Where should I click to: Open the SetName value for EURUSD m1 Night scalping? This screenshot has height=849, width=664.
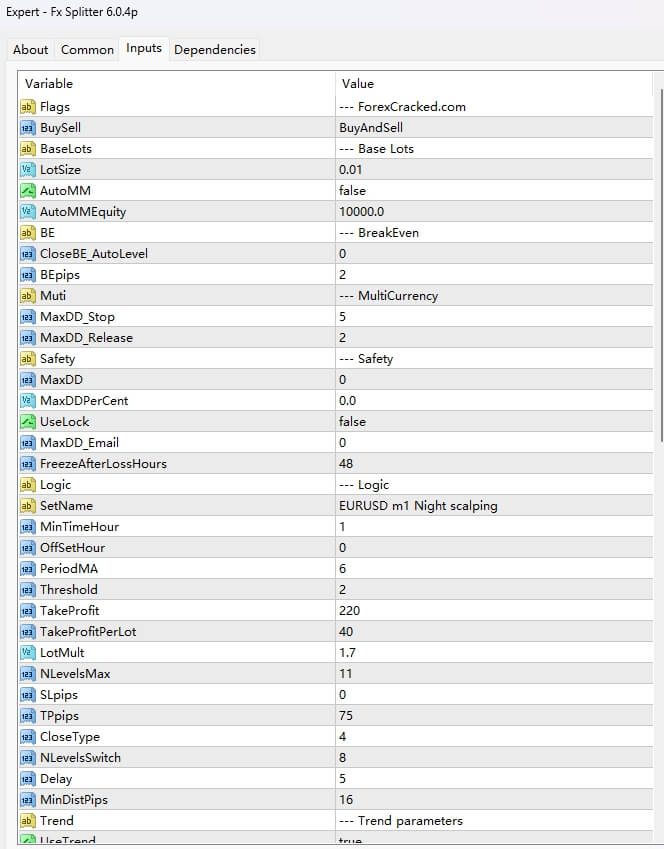coord(420,505)
